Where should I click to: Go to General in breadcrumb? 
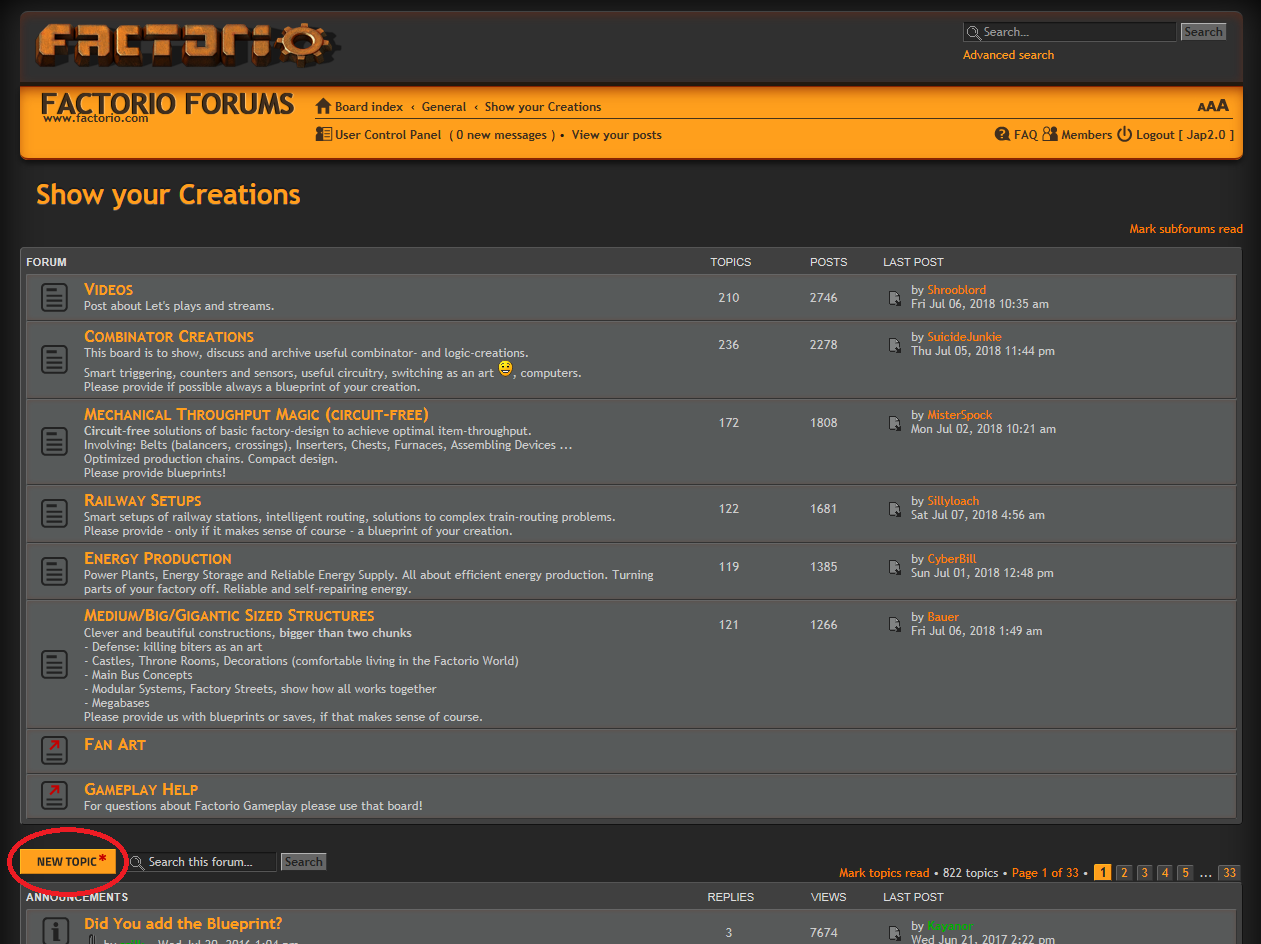444,107
